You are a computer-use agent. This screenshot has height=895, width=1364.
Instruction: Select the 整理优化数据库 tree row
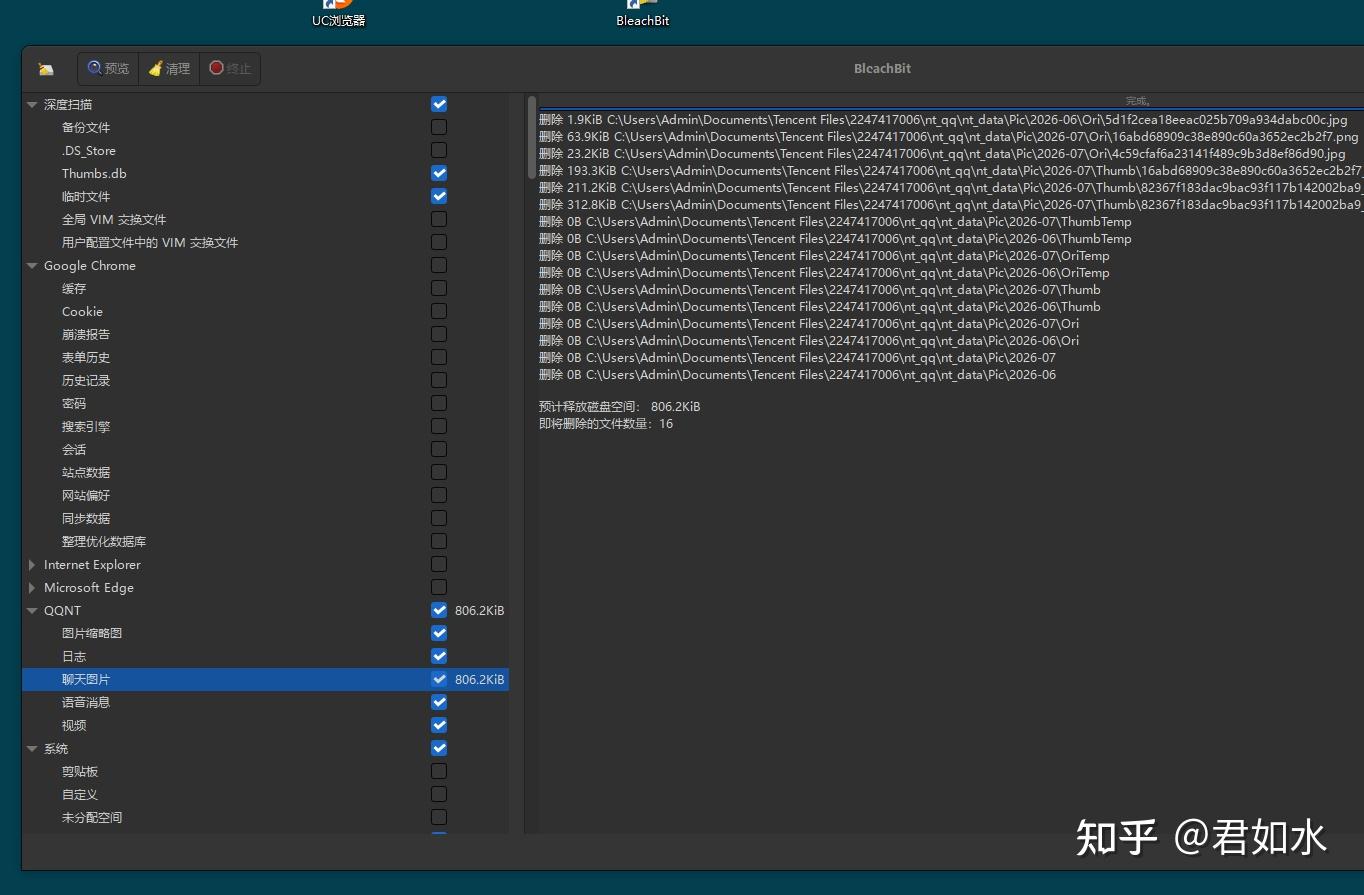click(265, 542)
